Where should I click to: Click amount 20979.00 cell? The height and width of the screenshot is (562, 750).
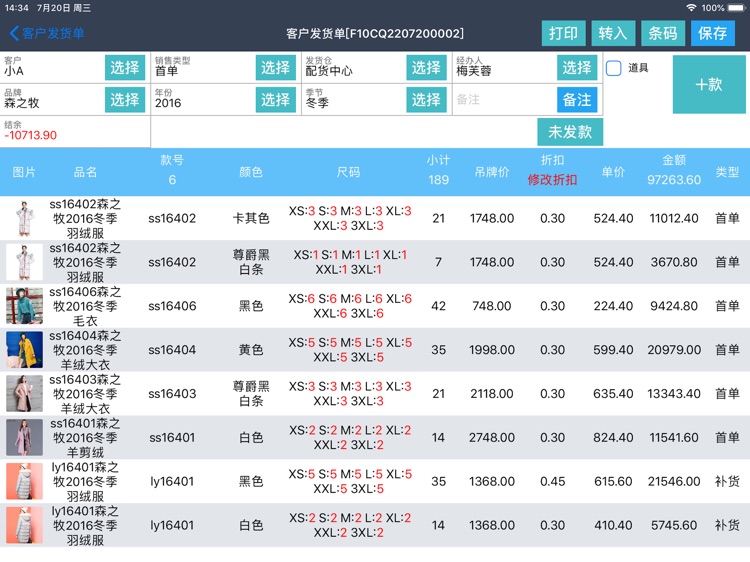click(674, 350)
